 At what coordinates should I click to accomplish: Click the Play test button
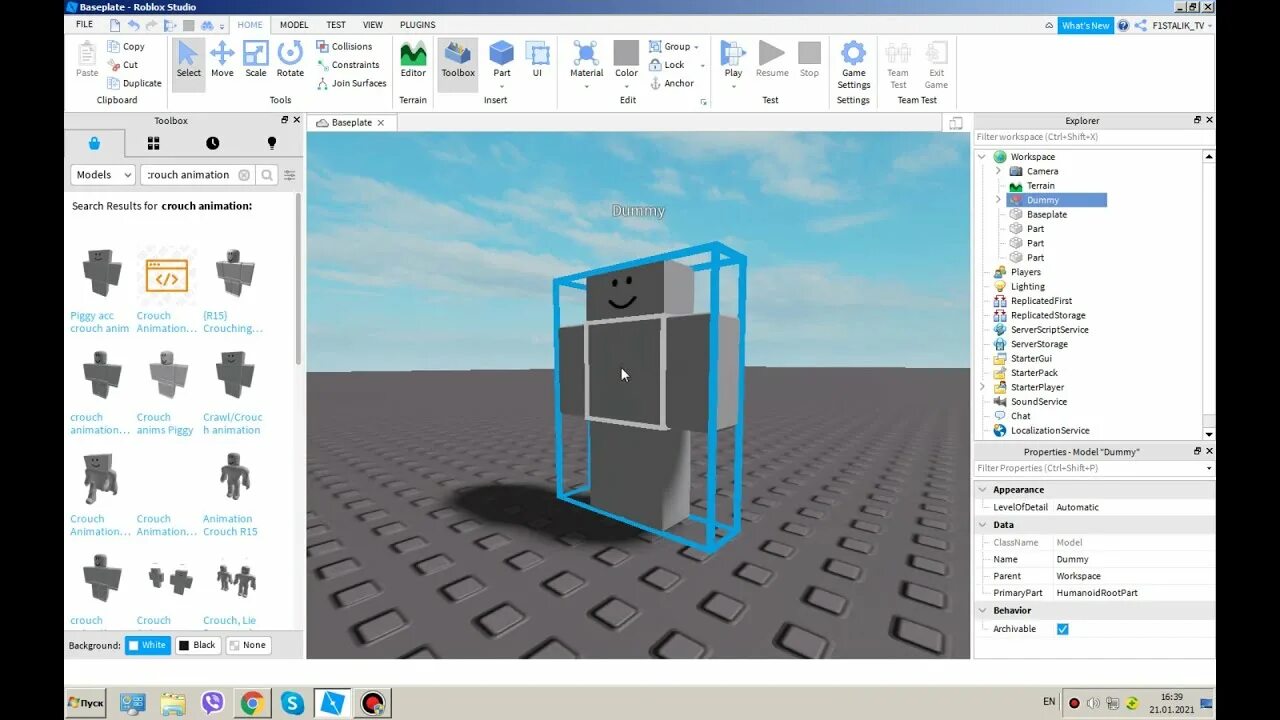click(733, 62)
